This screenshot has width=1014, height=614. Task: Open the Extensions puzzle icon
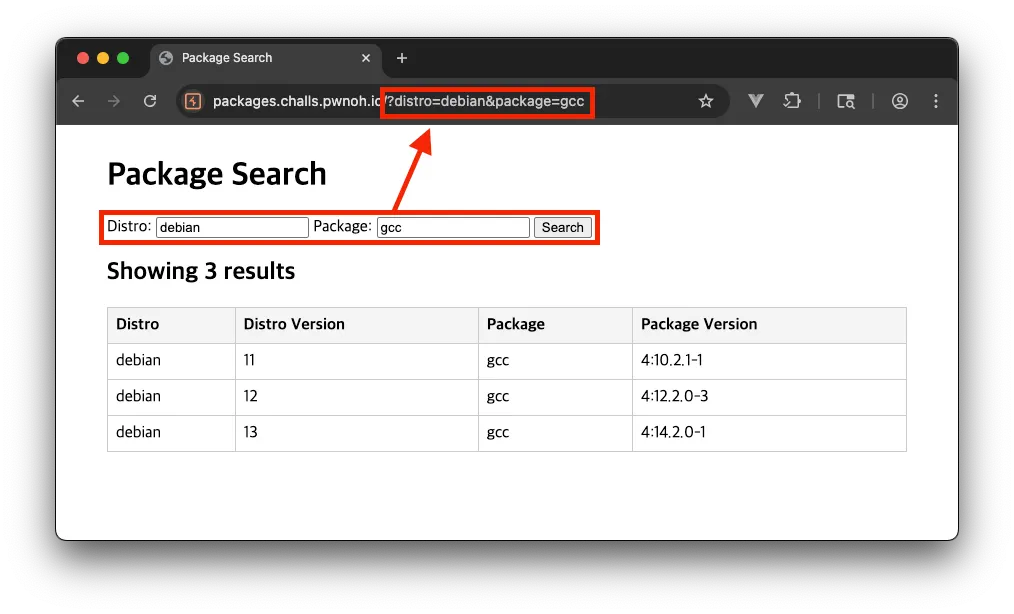[x=793, y=101]
